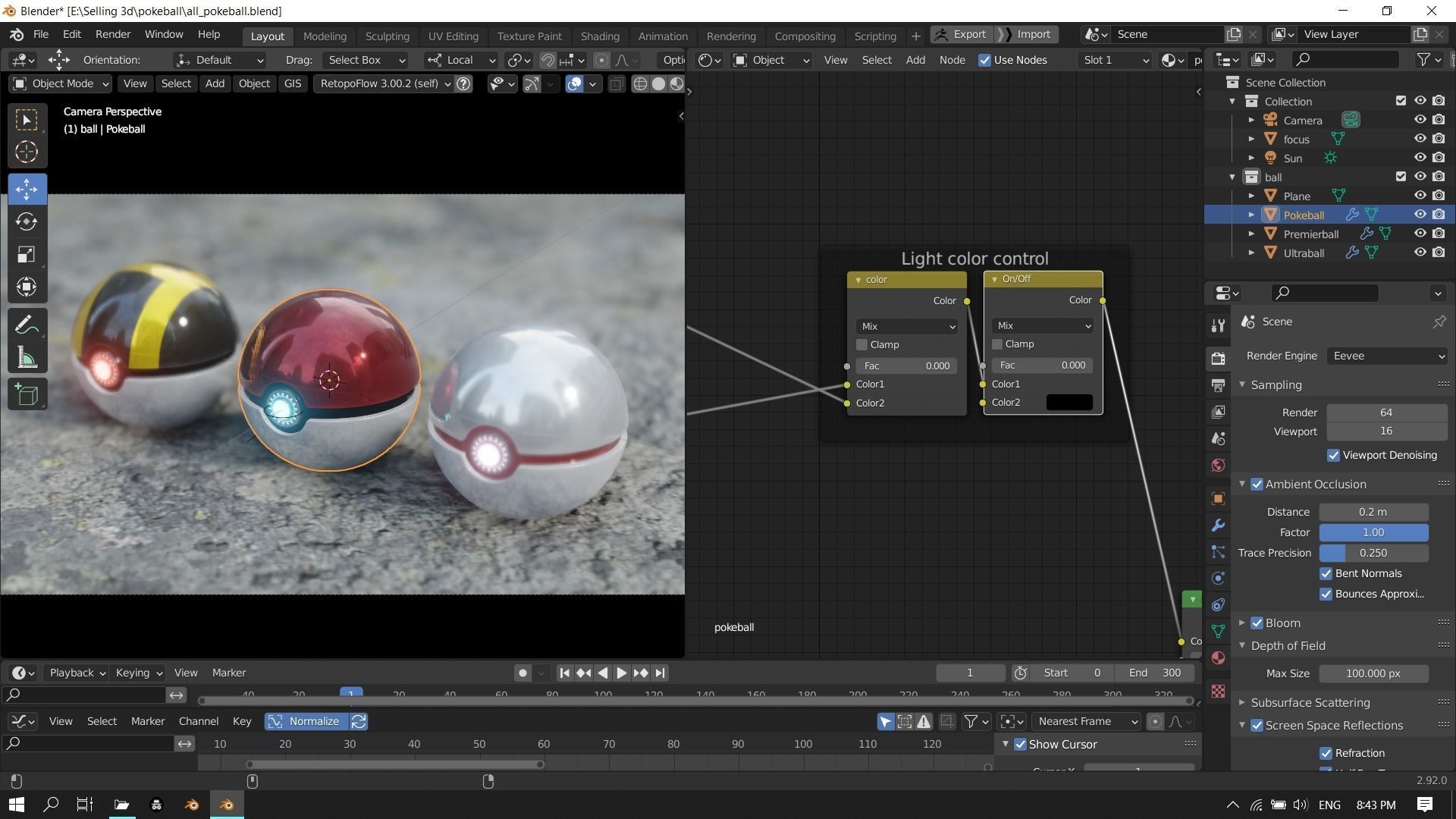Disable rendering of Ultraball object

click(x=1439, y=253)
